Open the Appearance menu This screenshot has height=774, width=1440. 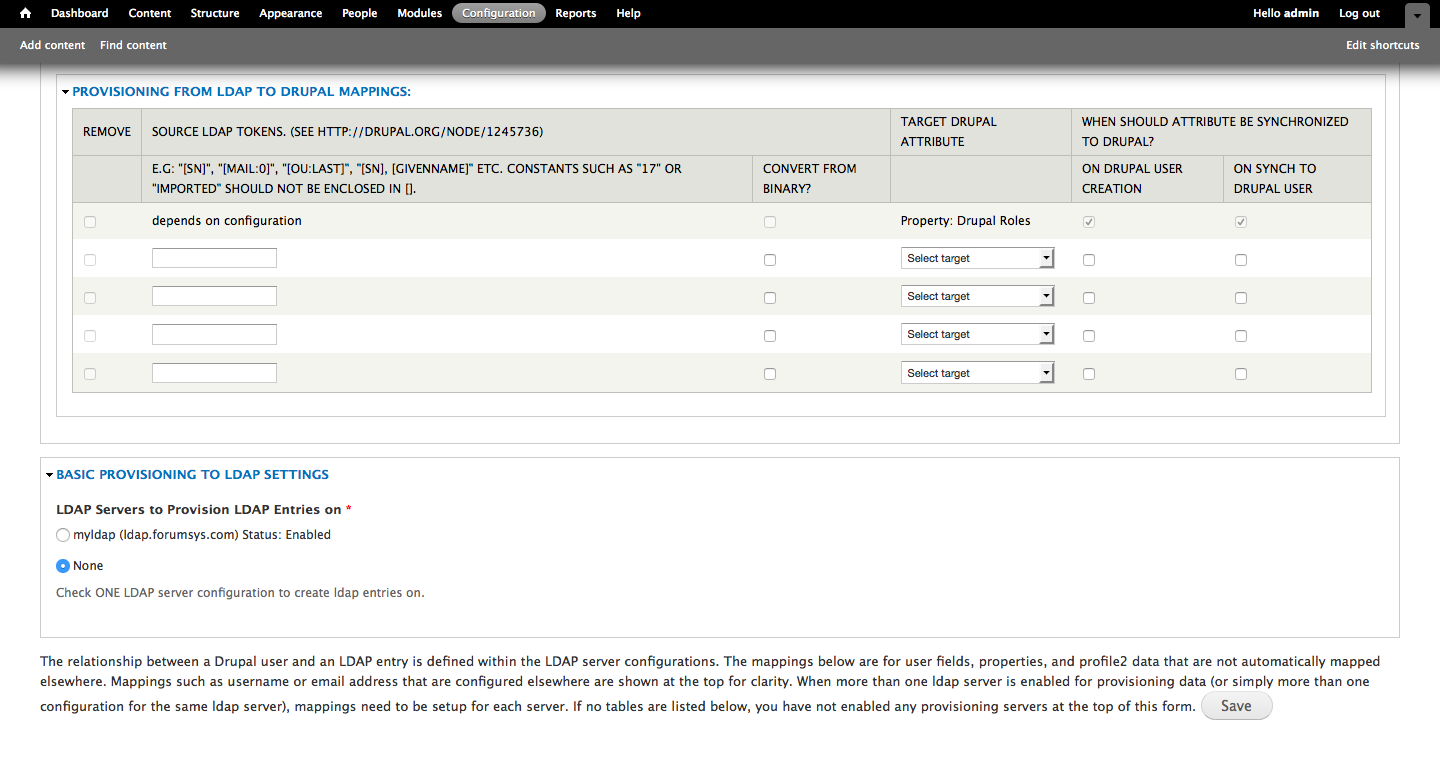pyautogui.click(x=291, y=13)
